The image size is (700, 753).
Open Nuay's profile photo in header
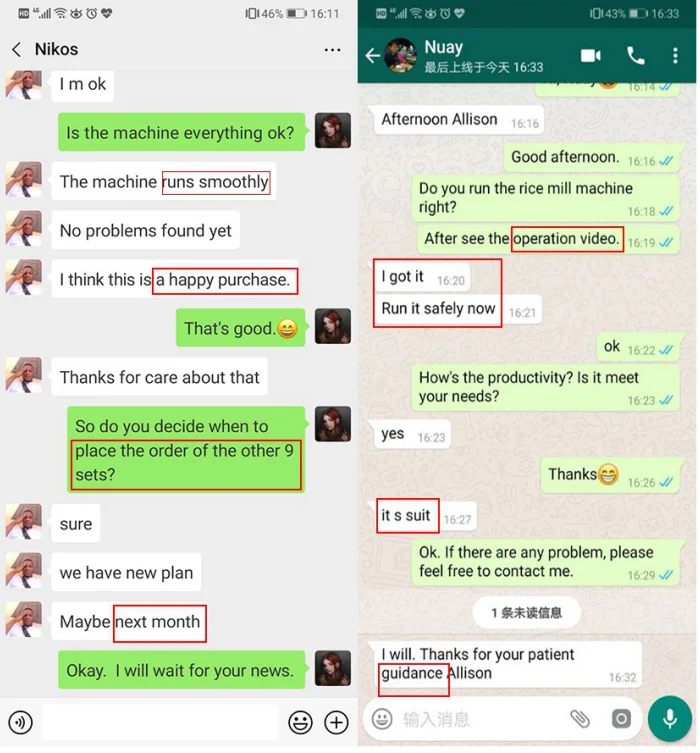click(400, 56)
